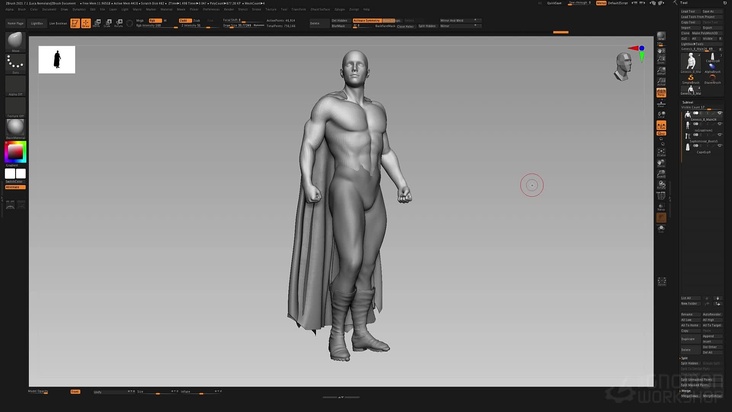Click the BPR render icon on right shelf
Image resolution: width=732 pixels, height=412 pixels.
(661, 36)
